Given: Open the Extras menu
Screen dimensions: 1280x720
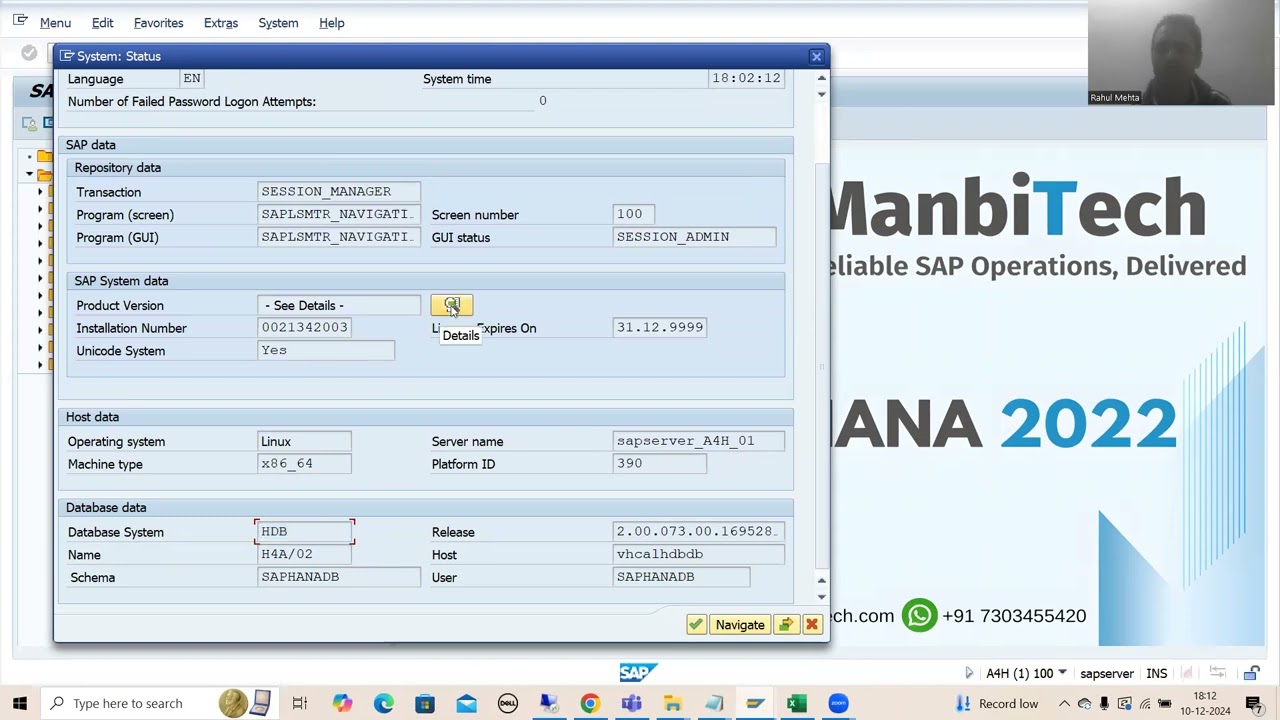Looking at the screenshot, I should (x=220, y=22).
